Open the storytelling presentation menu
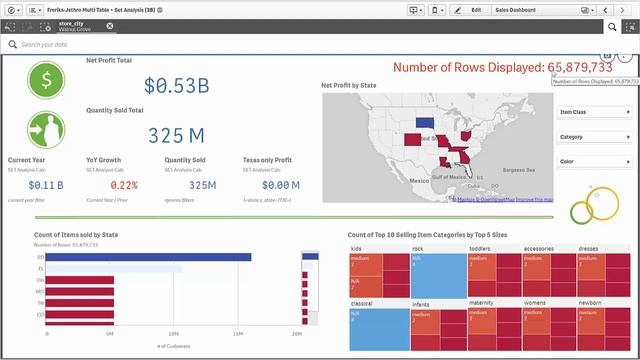 [x=416, y=10]
